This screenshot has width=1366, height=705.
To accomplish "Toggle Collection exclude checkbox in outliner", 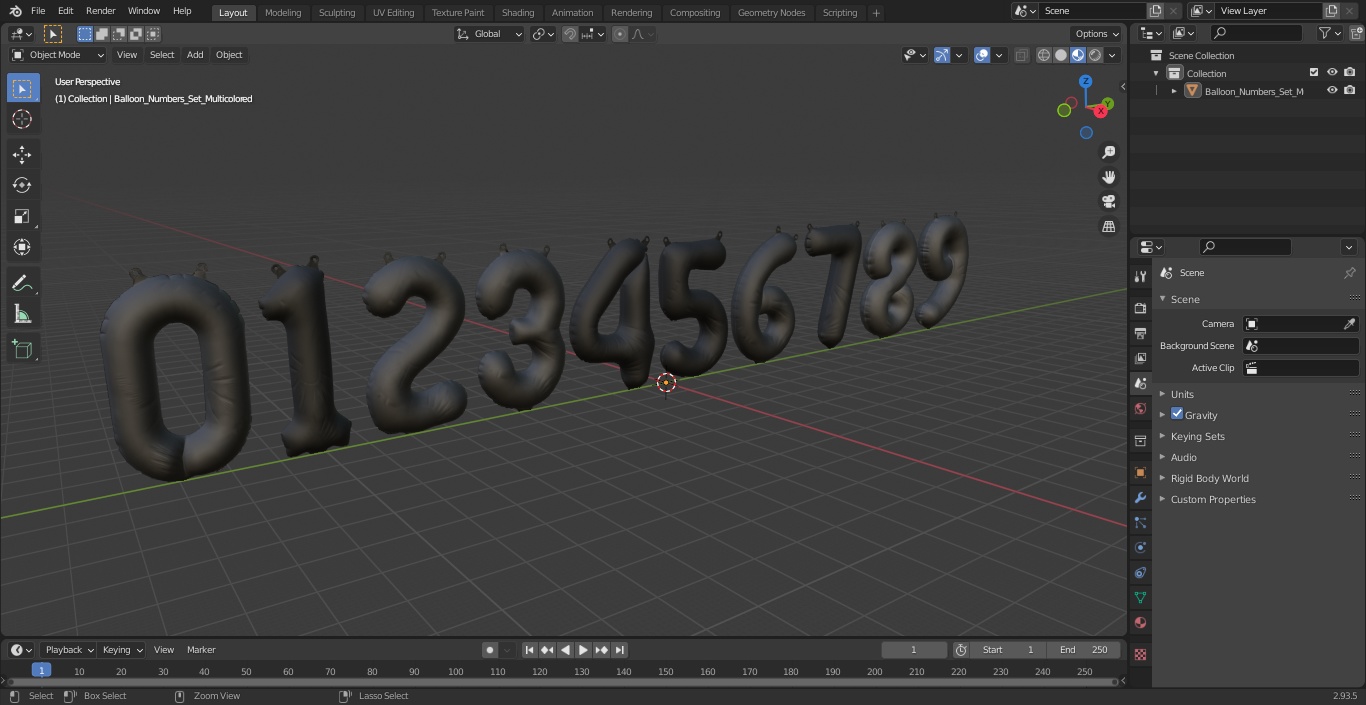I will pos(1314,72).
